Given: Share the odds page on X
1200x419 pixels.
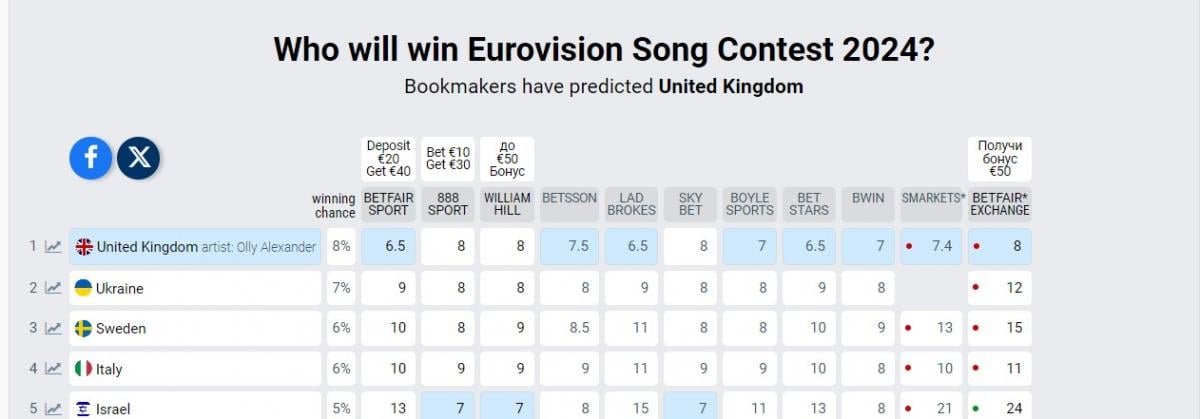Looking at the screenshot, I should tap(139, 158).
